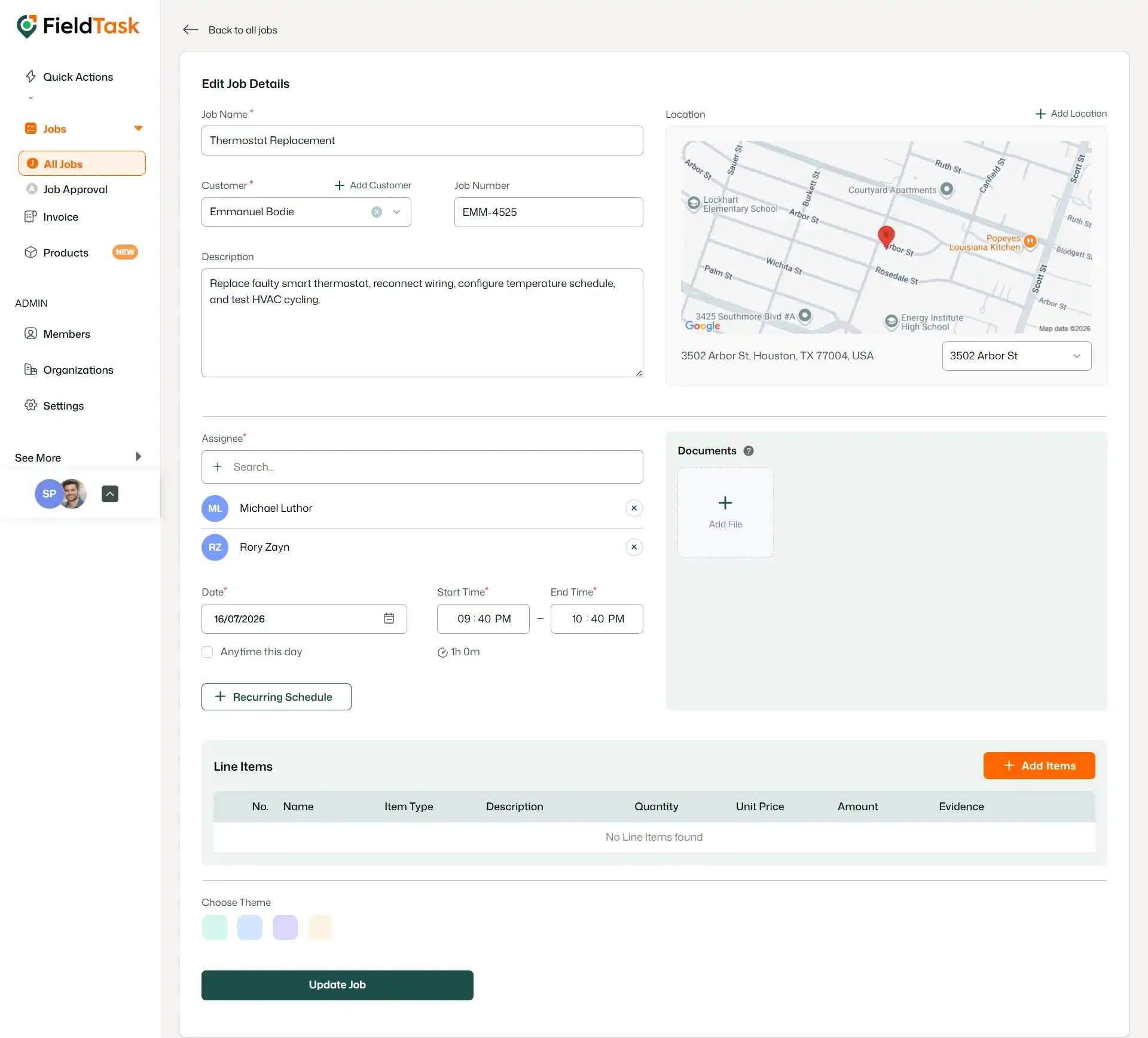Click the FieldTask logo
This screenshot has width=1148, height=1038.
(78, 26)
